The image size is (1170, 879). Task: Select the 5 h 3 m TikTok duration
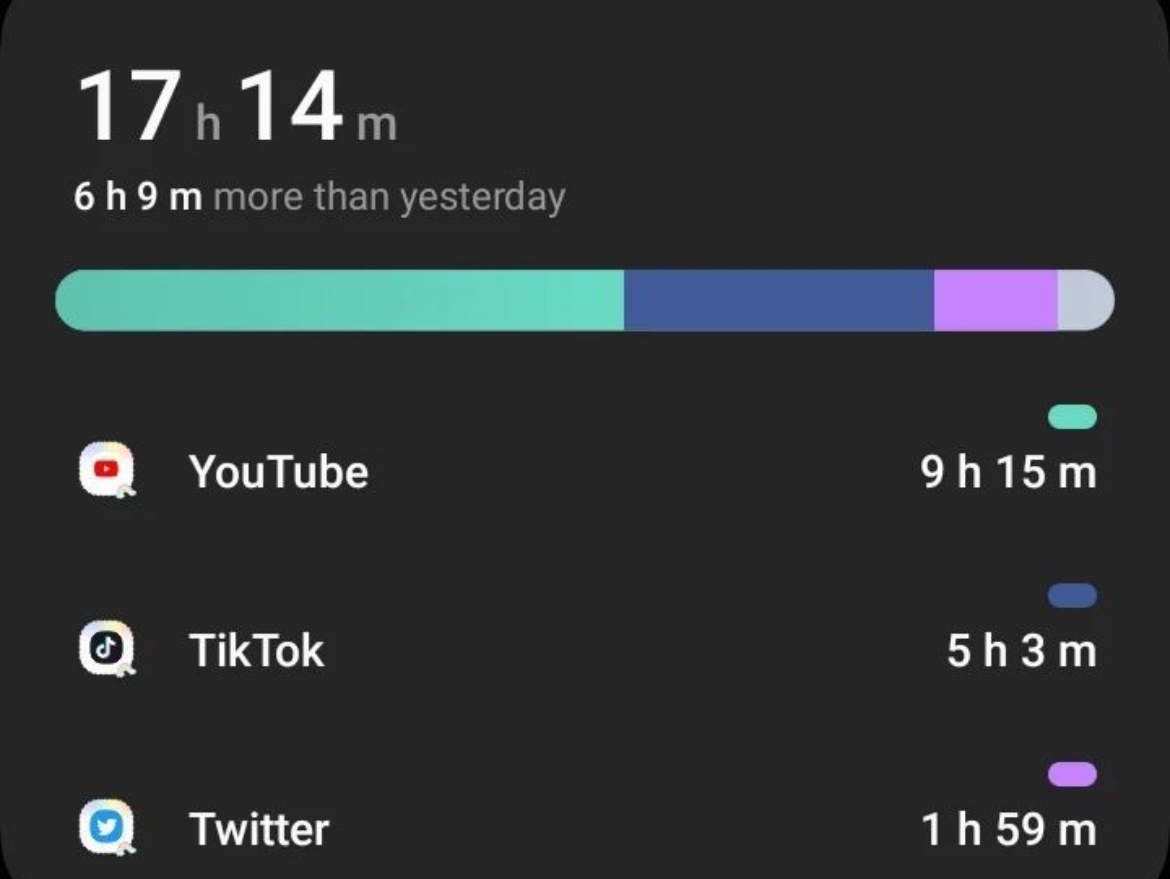click(x=1022, y=651)
